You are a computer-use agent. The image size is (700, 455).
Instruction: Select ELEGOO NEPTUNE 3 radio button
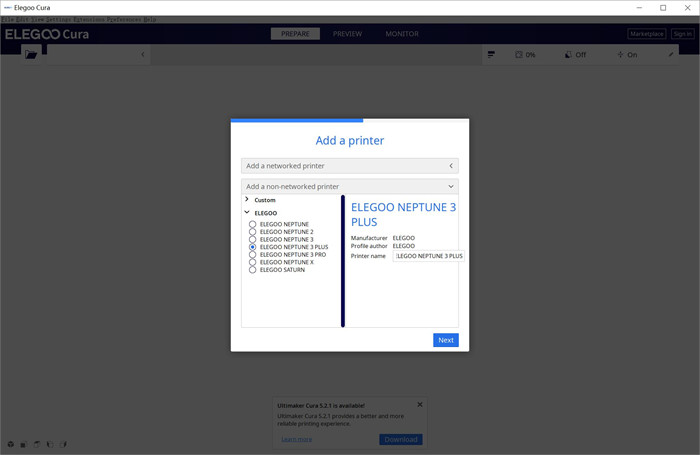(253, 239)
